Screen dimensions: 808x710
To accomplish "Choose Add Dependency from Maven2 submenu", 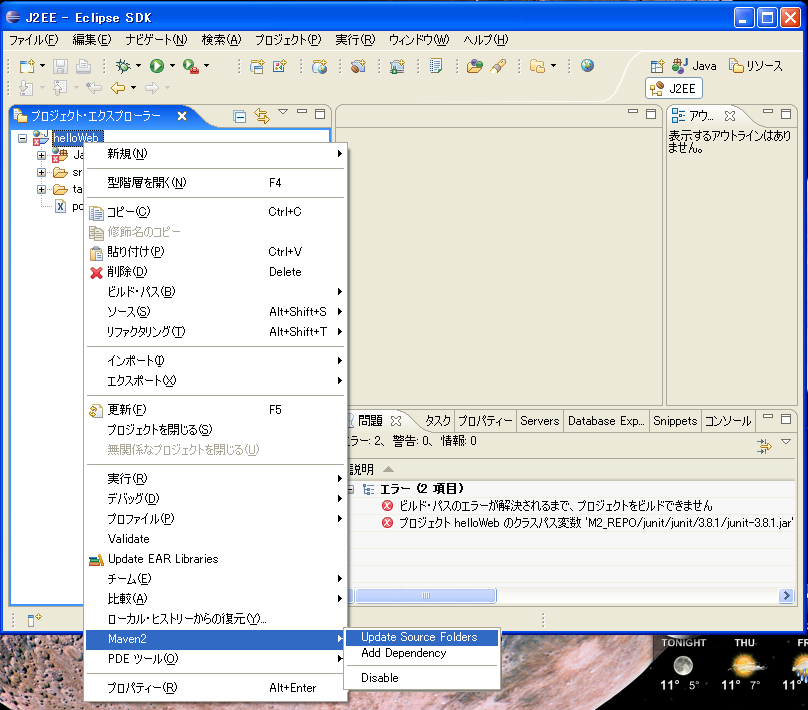I will click(403, 653).
